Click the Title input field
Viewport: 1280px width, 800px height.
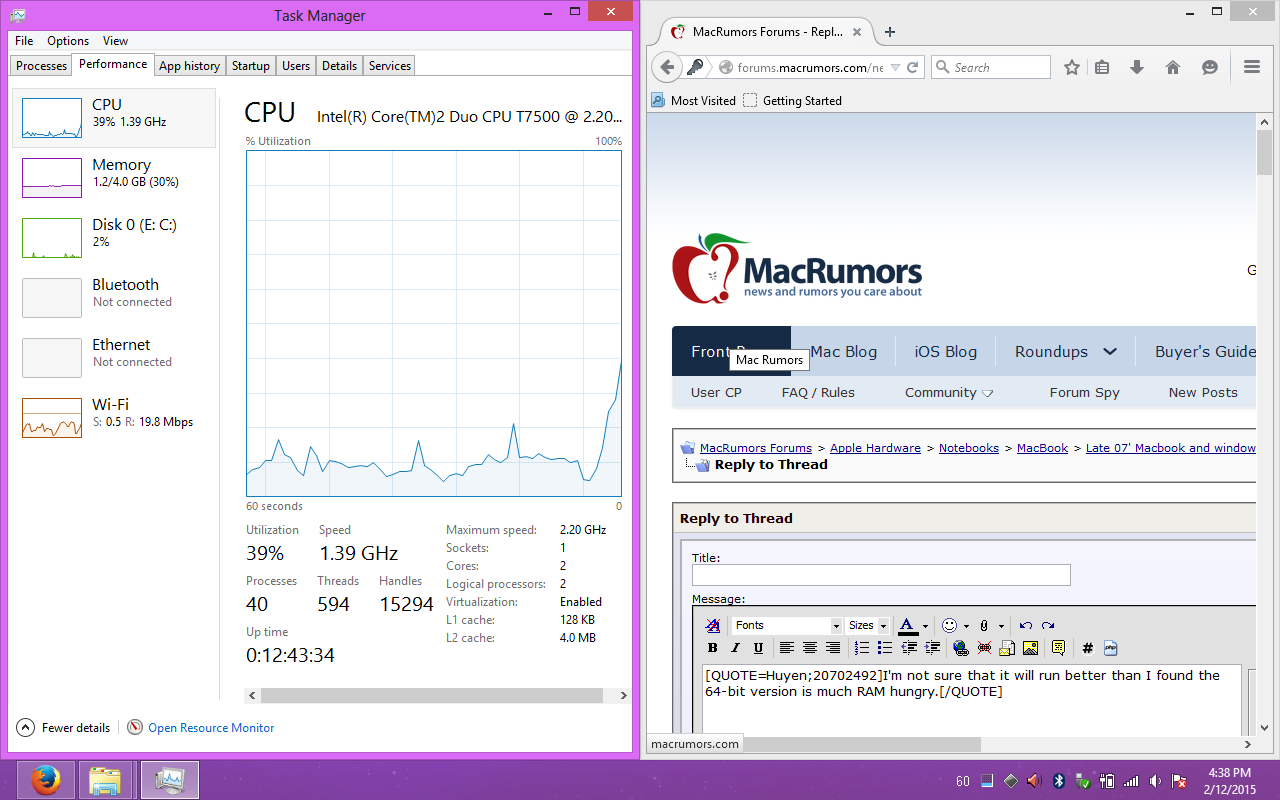coord(881,575)
